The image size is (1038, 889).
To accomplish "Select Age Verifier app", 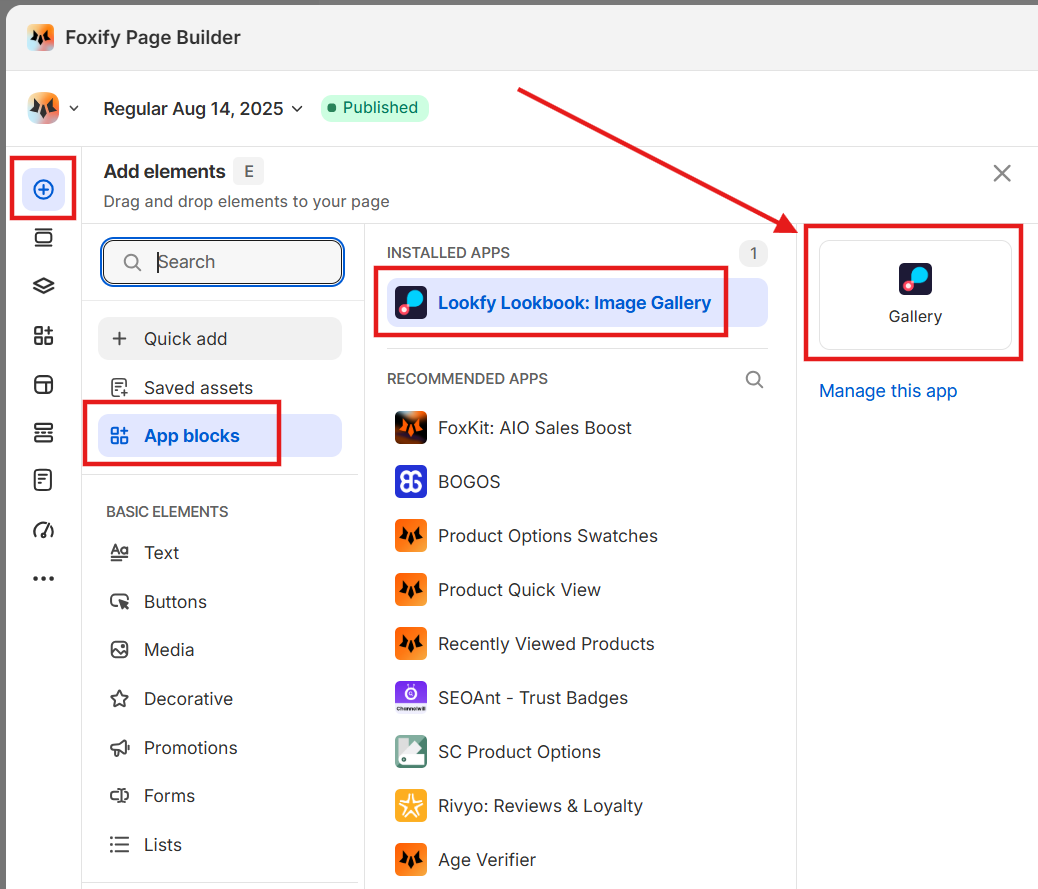I will 577,860.
